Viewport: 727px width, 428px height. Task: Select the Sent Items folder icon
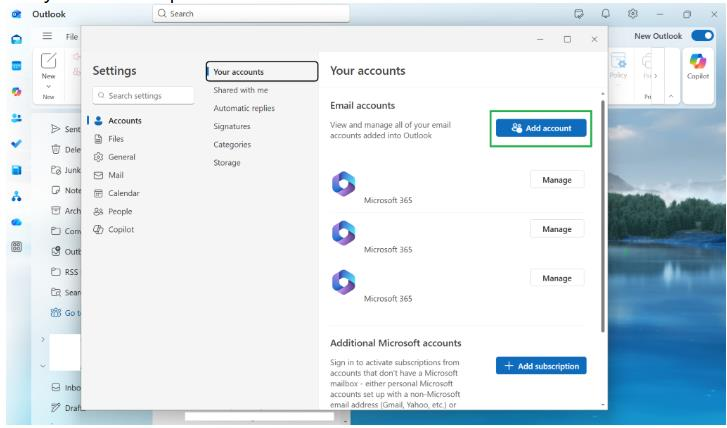56,129
